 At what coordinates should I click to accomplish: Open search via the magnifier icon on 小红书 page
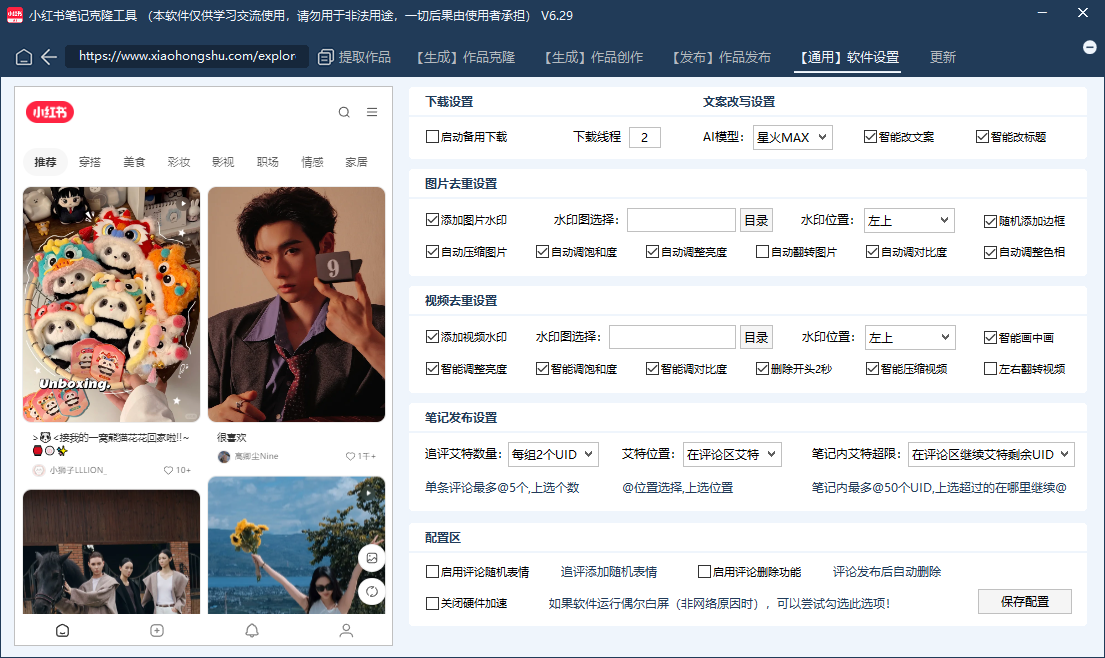(344, 112)
